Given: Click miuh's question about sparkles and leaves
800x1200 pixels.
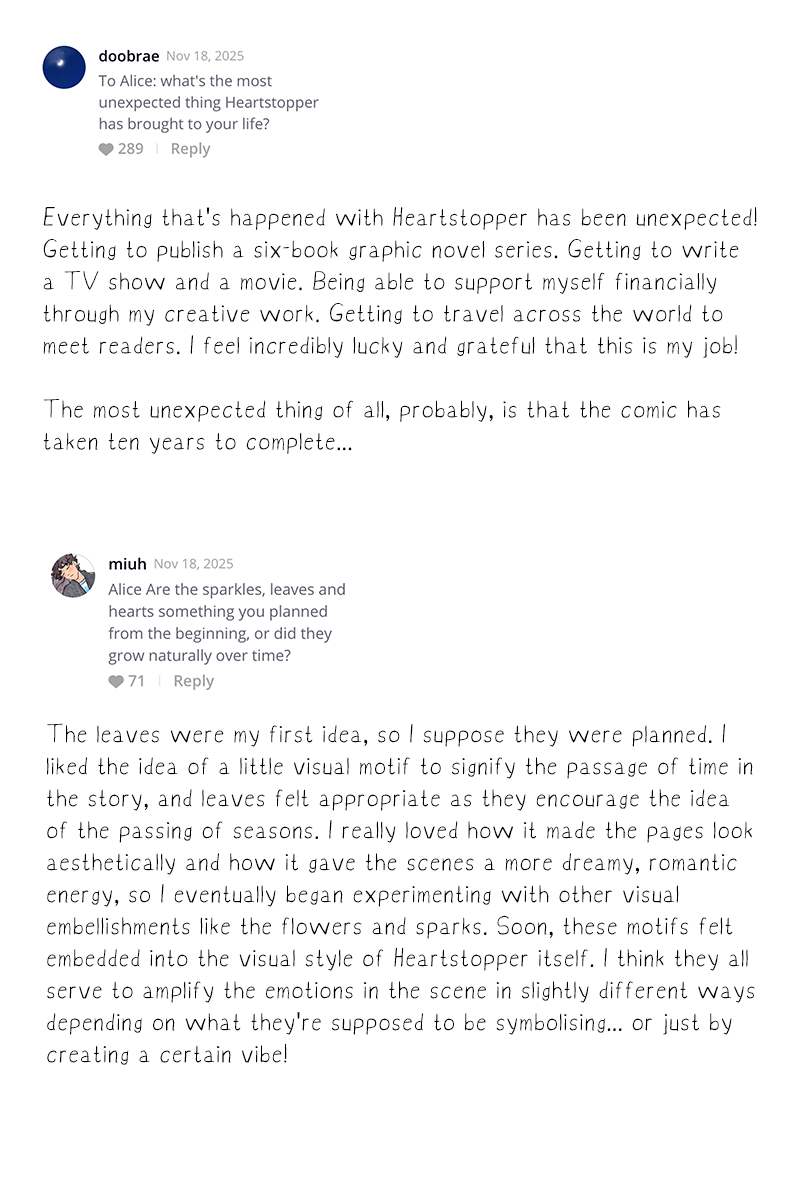Looking at the screenshot, I should coord(227,622).
